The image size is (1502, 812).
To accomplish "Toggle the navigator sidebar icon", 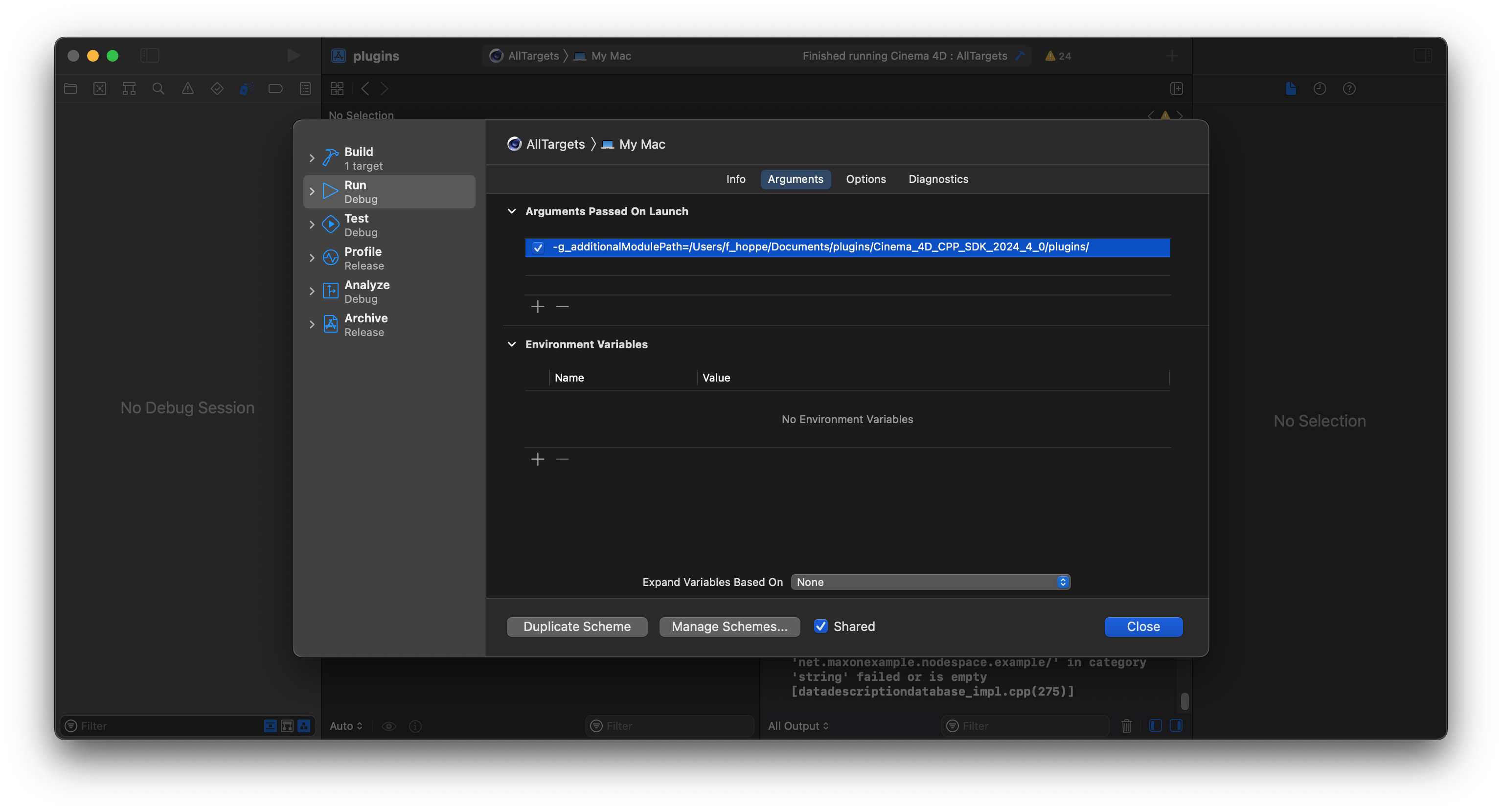I will (150, 55).
